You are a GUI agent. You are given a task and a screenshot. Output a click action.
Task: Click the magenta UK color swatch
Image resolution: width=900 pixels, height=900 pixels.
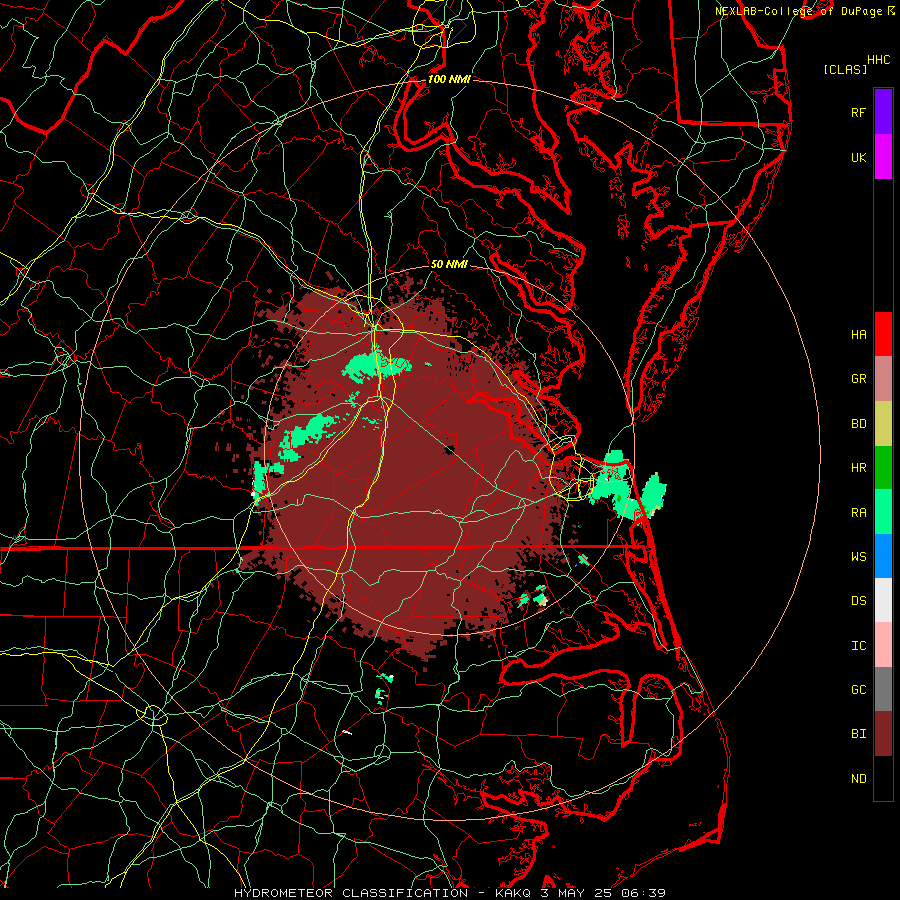click(883, 157)
